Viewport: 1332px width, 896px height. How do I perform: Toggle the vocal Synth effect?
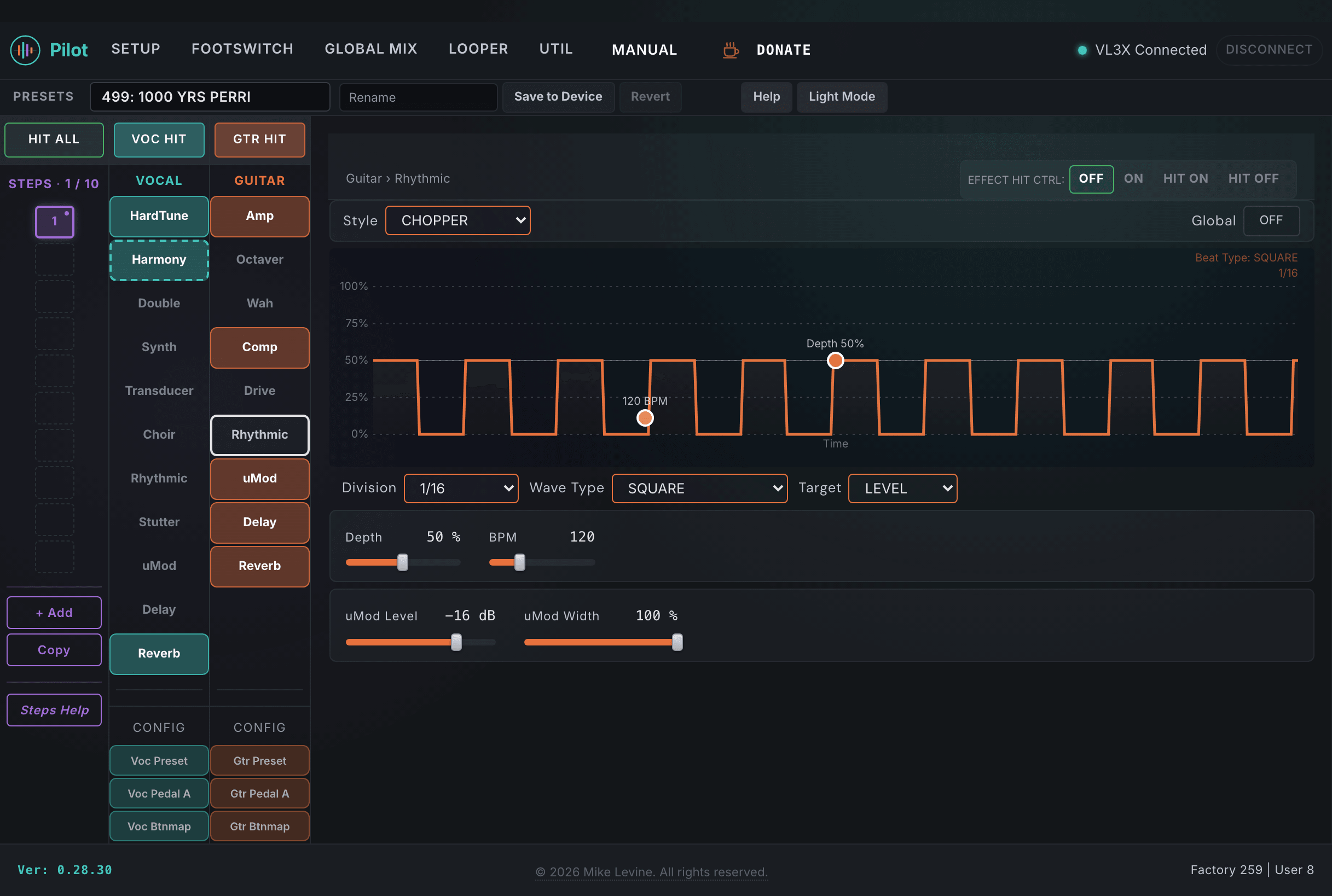pos(159,347)
